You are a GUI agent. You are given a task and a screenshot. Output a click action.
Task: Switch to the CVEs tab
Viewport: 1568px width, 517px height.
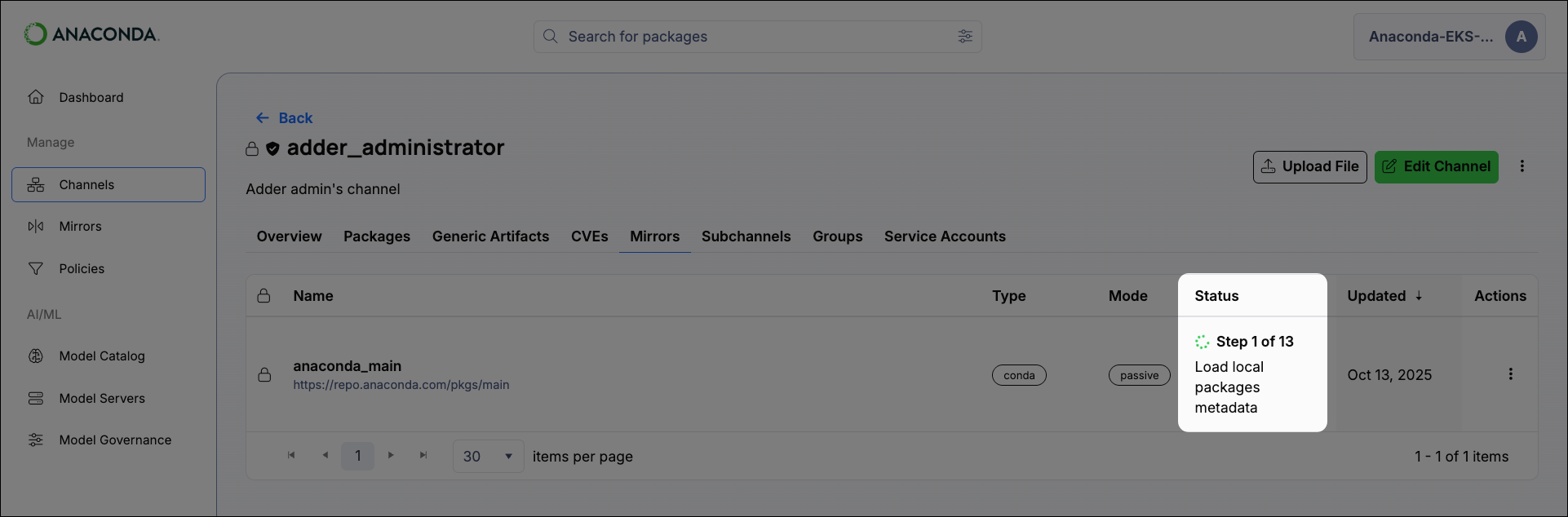click(590, 236)
